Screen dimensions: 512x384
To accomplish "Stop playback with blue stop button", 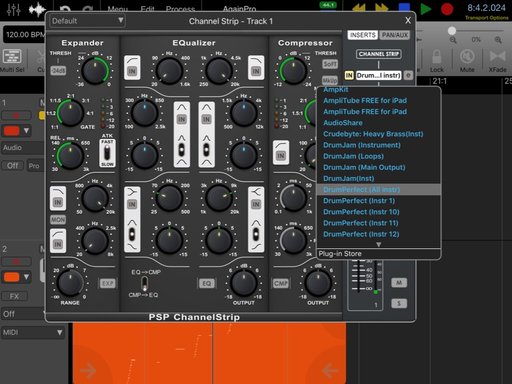I will [404, 8].
